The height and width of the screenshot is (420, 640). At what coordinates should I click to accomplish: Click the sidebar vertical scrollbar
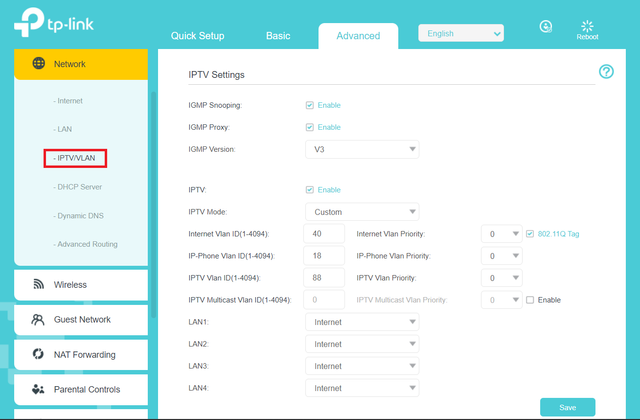point(153,204)
